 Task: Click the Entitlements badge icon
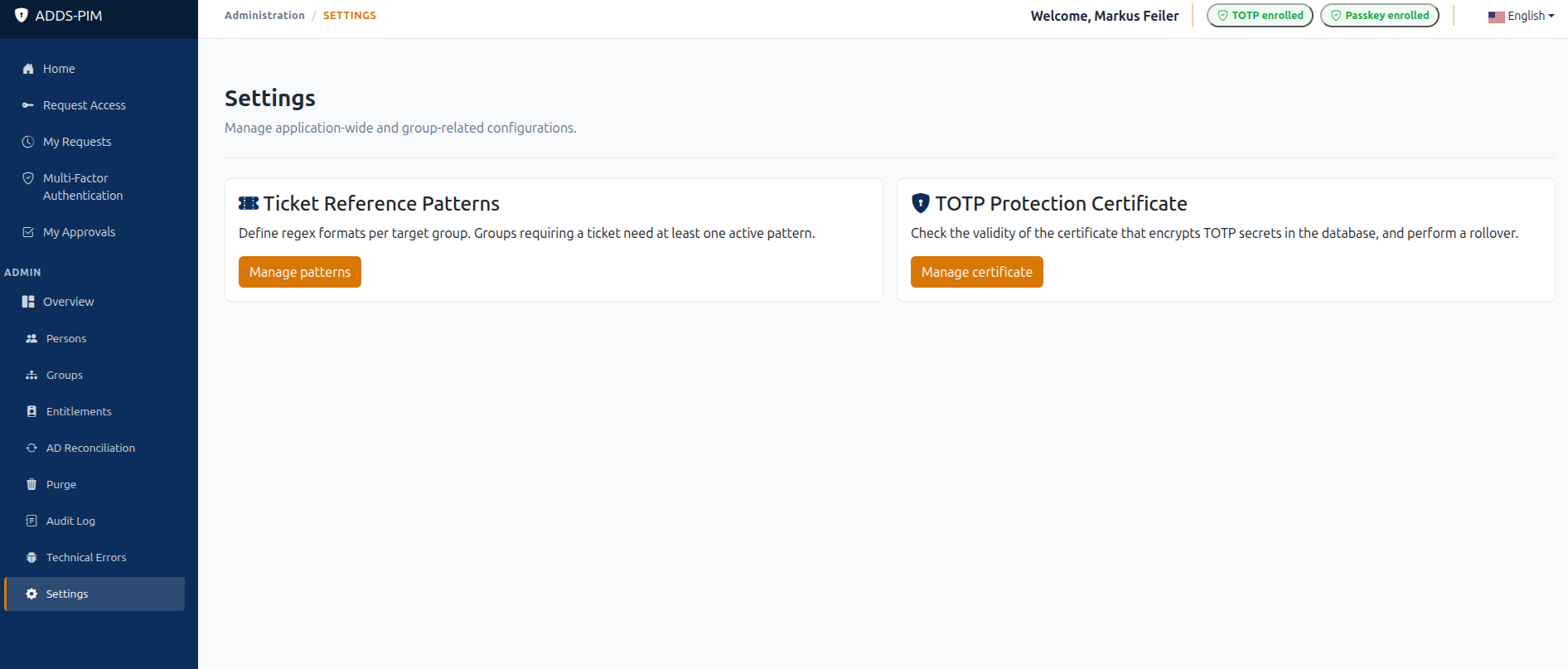31,411
